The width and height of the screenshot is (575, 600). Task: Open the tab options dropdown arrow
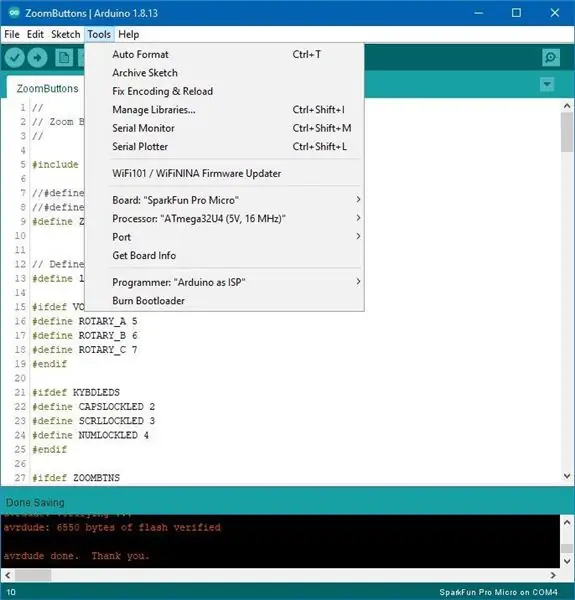pyautogui.click(x=547, y=84)
